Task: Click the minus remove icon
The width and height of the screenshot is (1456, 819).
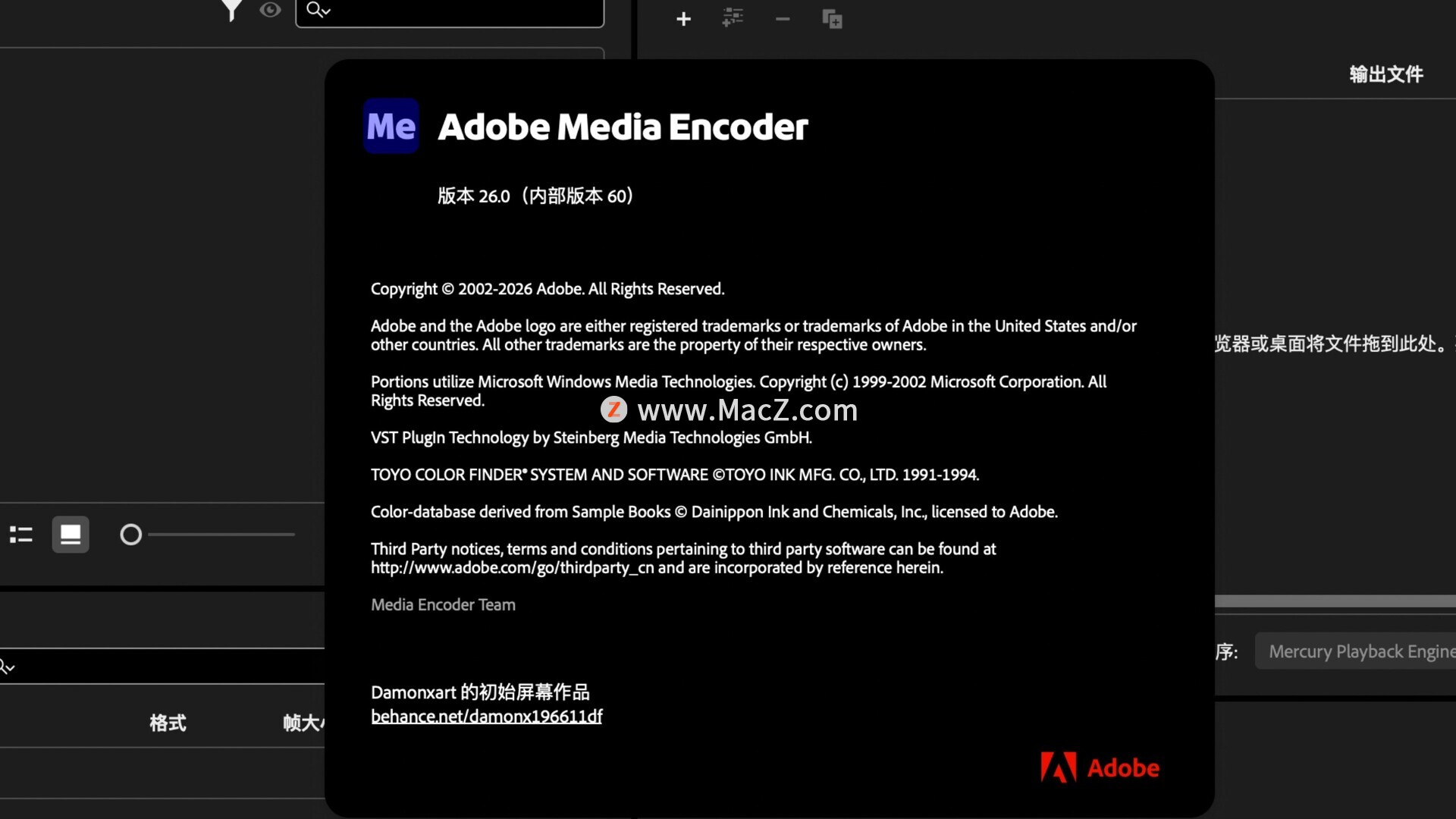Action: (x=783, y=19)
